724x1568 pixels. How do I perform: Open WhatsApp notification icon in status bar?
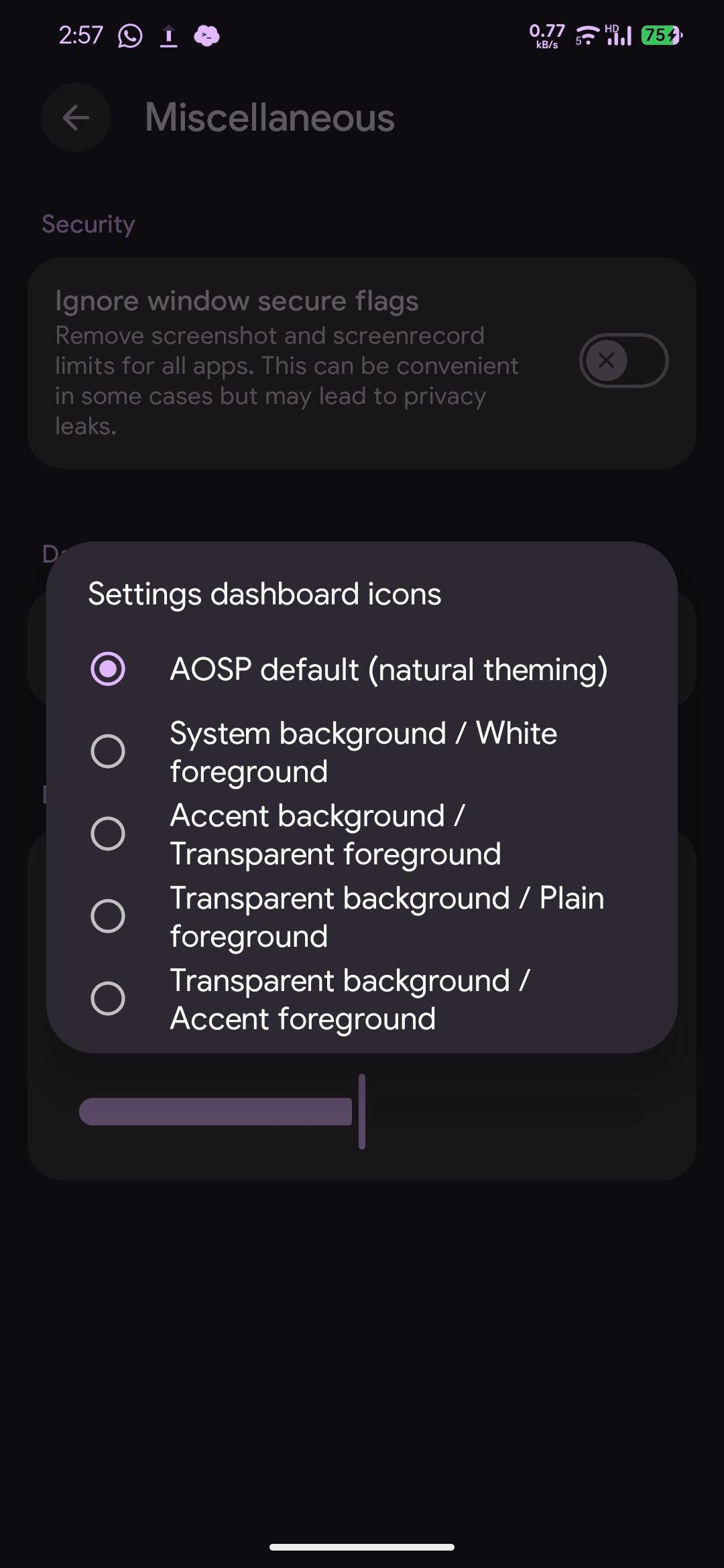coord(130,36)
